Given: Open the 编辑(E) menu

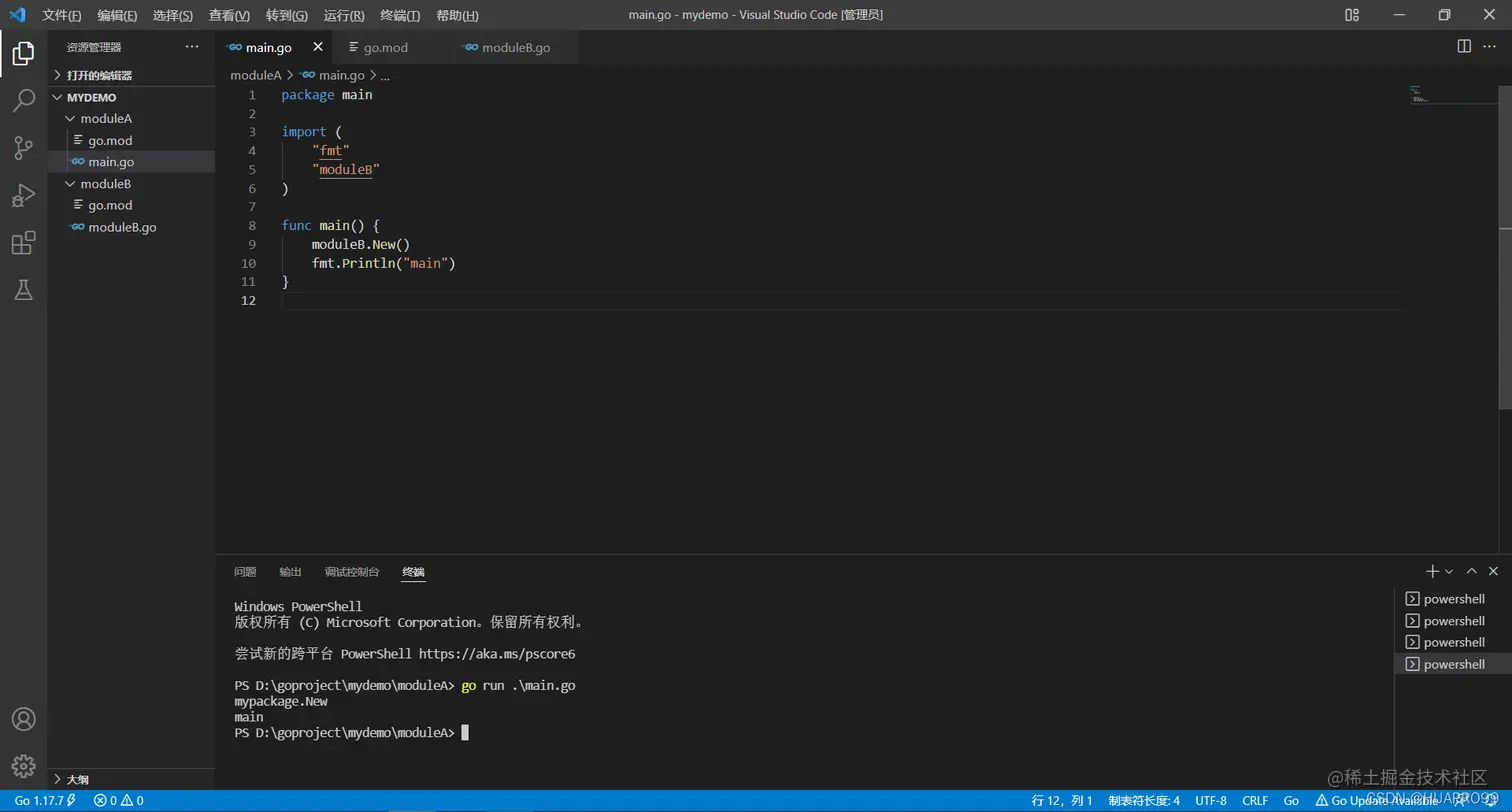Looking at the screenshot, I should (117, 15).
